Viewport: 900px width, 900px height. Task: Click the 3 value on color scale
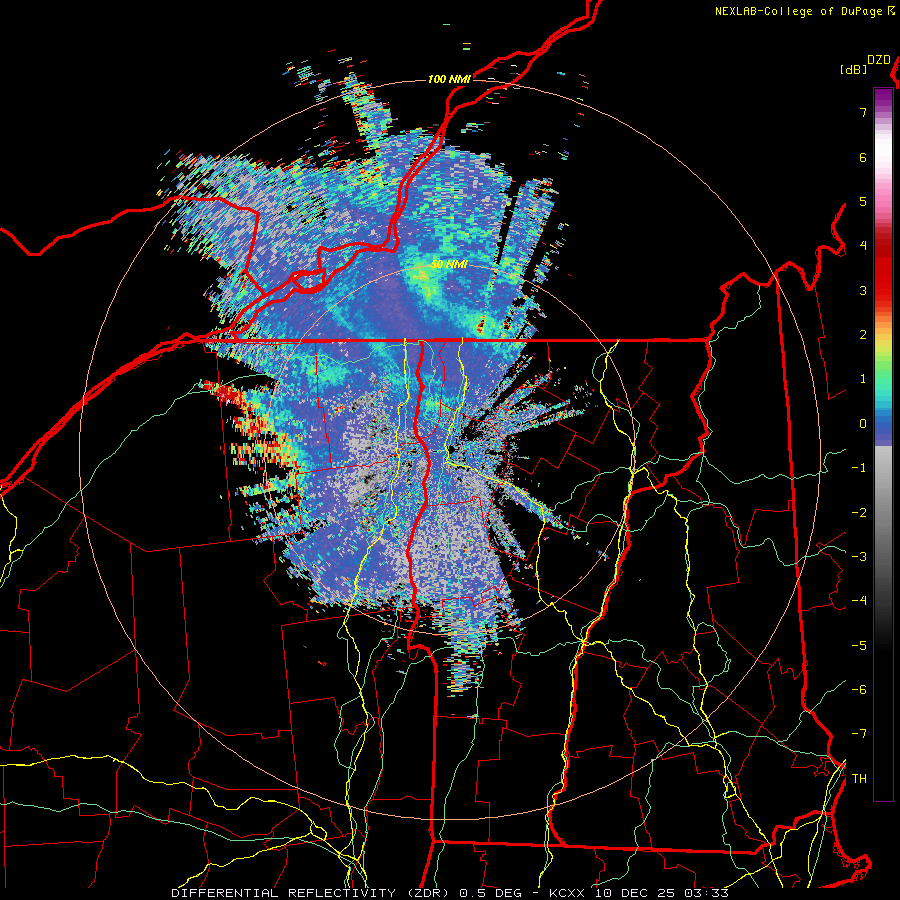tap(863, 290)
